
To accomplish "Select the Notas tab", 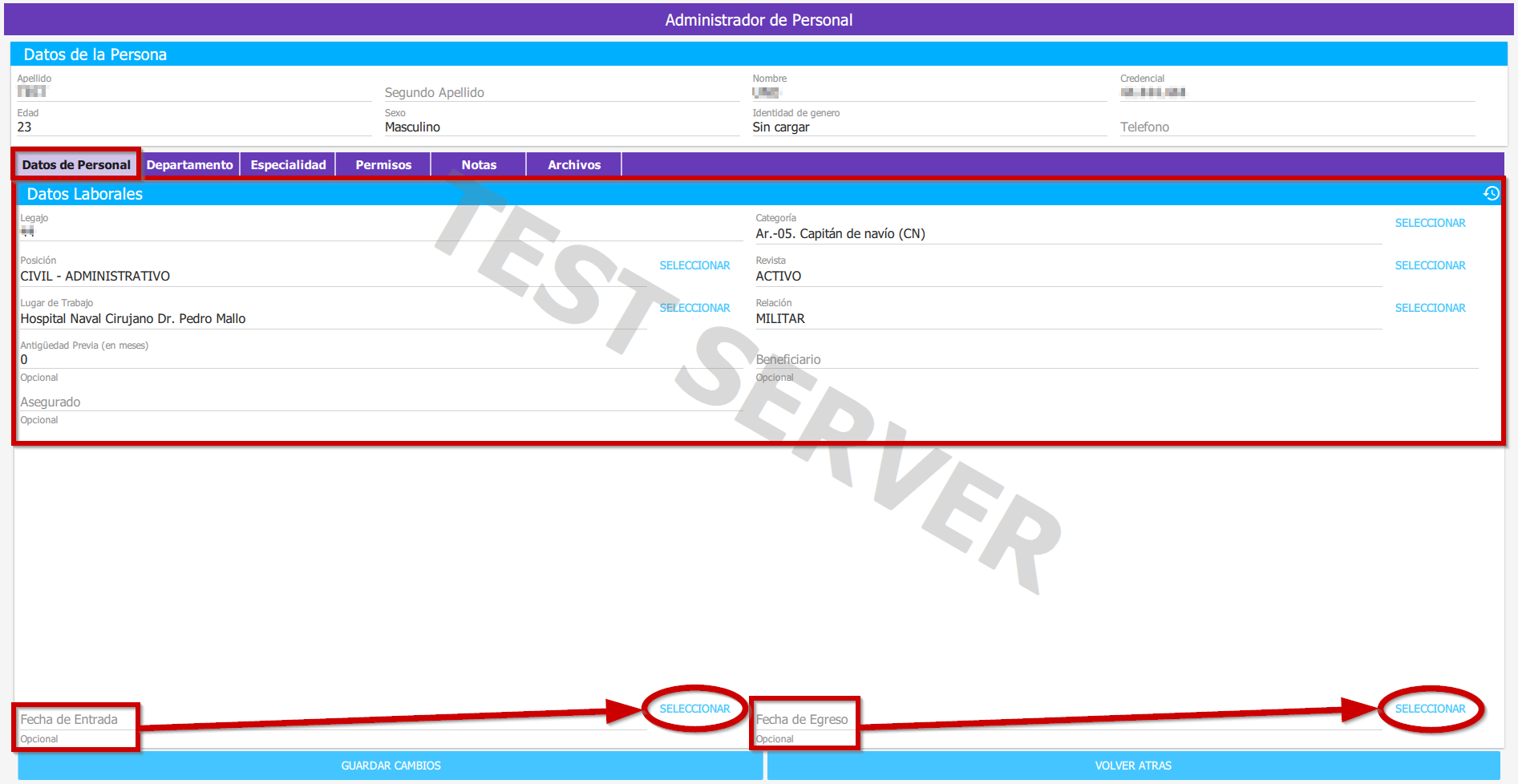I will click(479, 164).
